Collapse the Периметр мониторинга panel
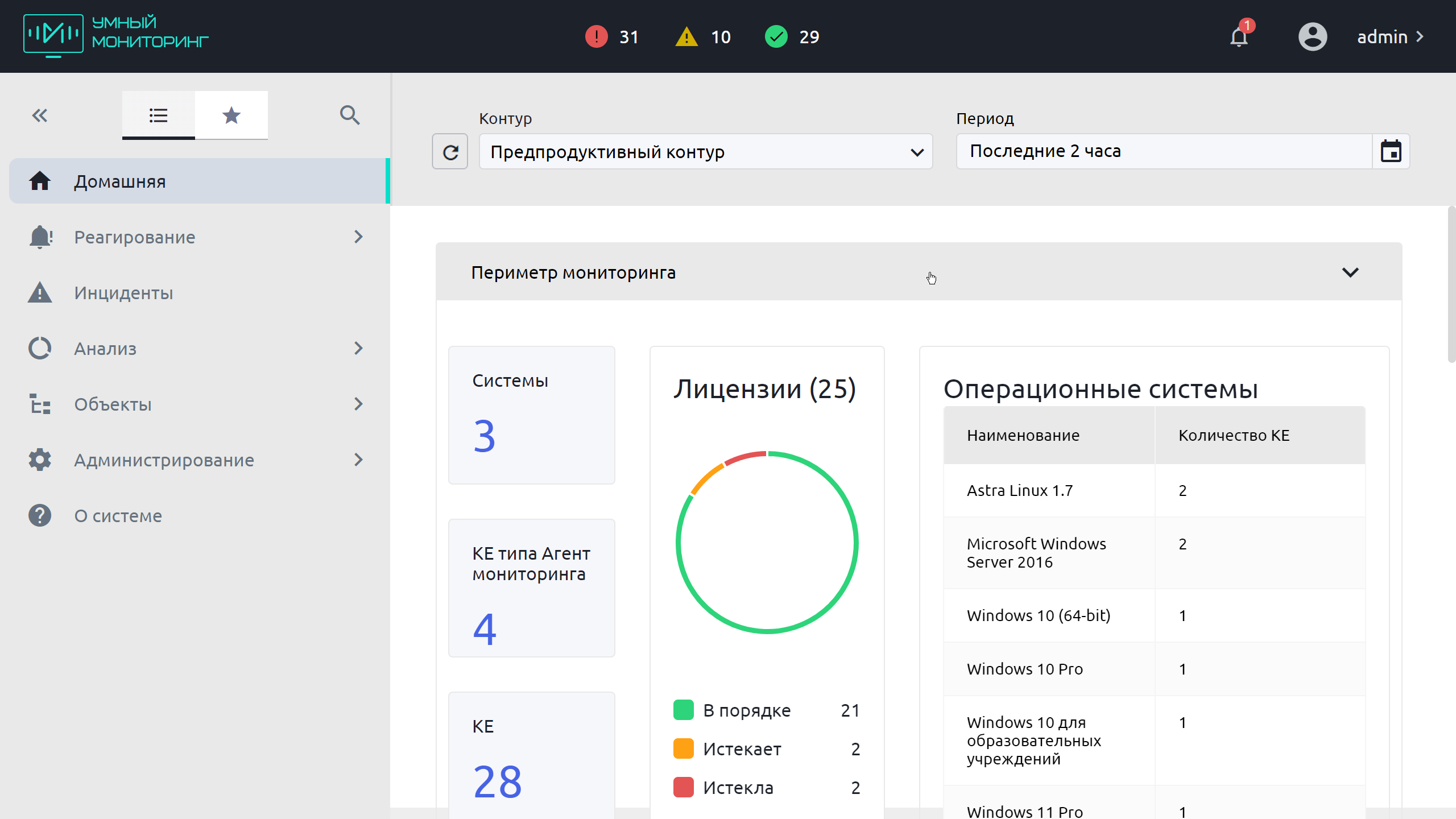1456x819 pixels. point(1350,272)
